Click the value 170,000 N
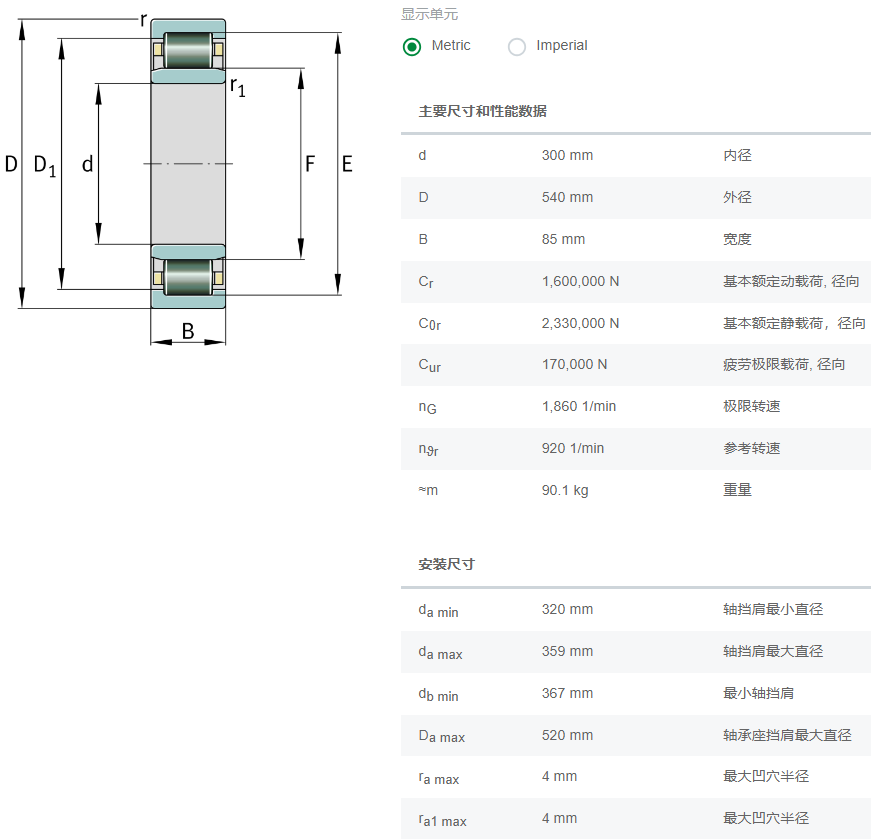871x839 pixels. click(574, 364)
